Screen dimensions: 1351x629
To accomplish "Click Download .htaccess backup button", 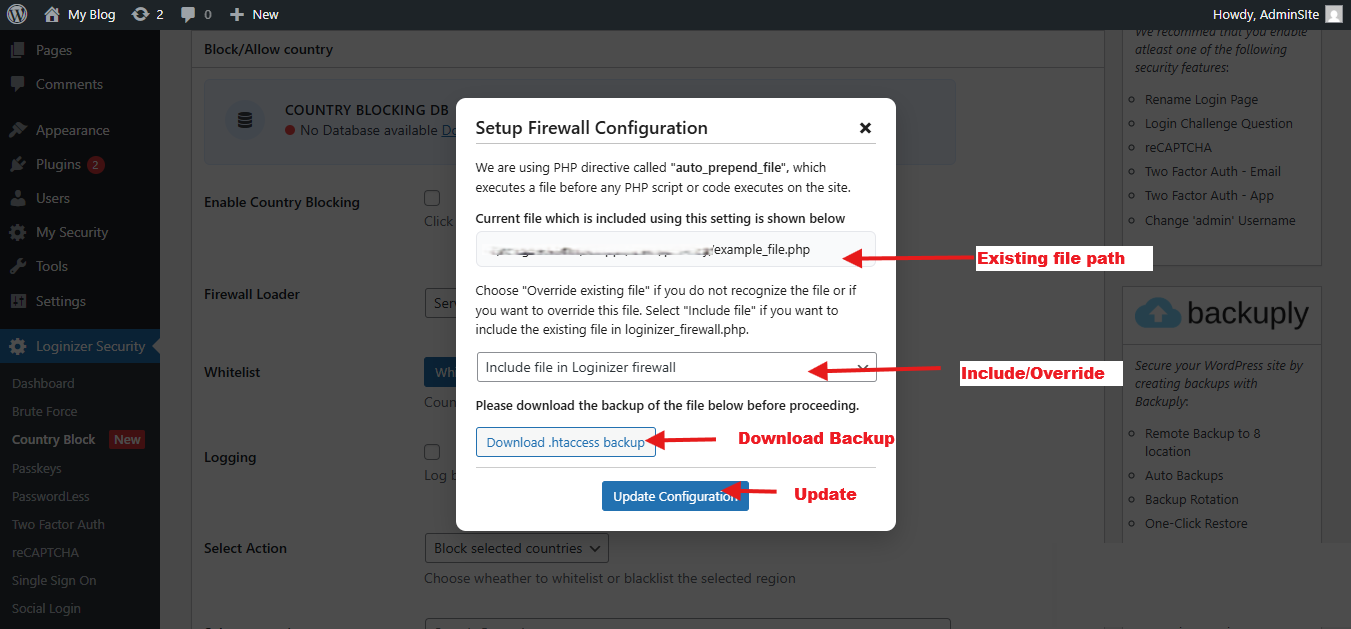I will 565,442.
